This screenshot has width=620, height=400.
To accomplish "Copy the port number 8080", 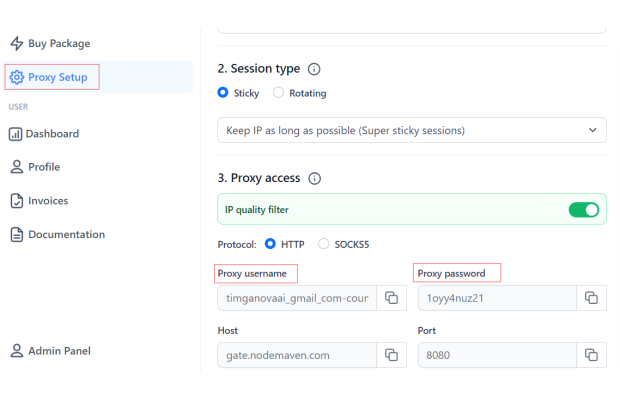I will (x=591, y=355).
